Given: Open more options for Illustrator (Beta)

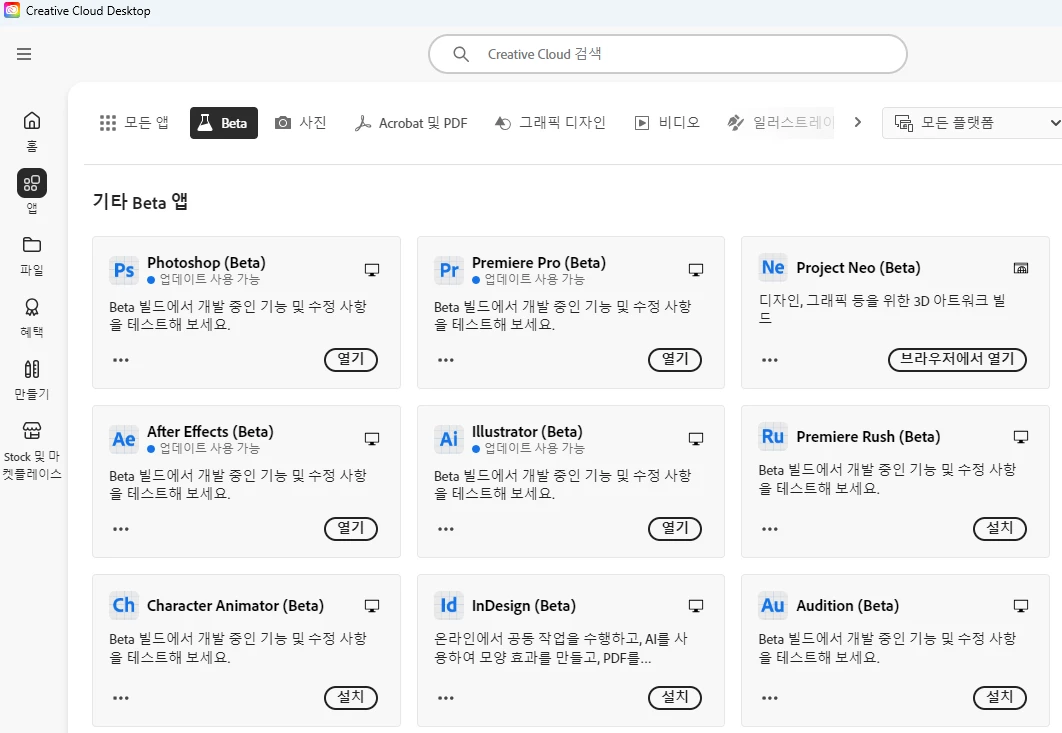Looking at the screenshot, I should (x=446, y=528).
